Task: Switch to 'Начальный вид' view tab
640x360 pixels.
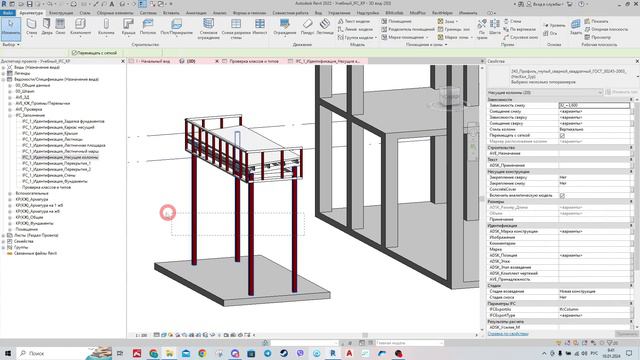Action: coord(153,61)
